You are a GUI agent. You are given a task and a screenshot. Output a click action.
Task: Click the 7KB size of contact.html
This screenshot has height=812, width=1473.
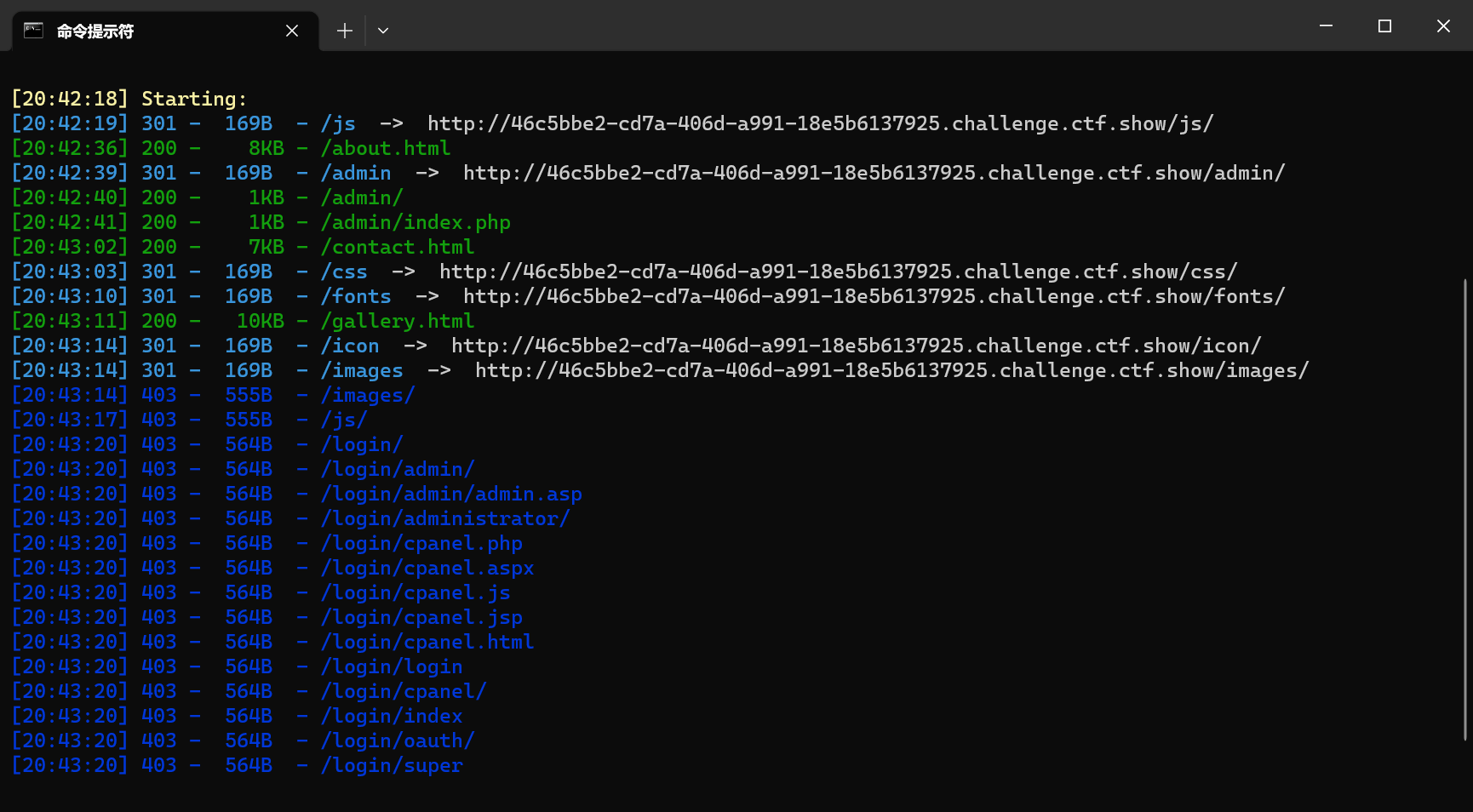click(x=267, y=247)
